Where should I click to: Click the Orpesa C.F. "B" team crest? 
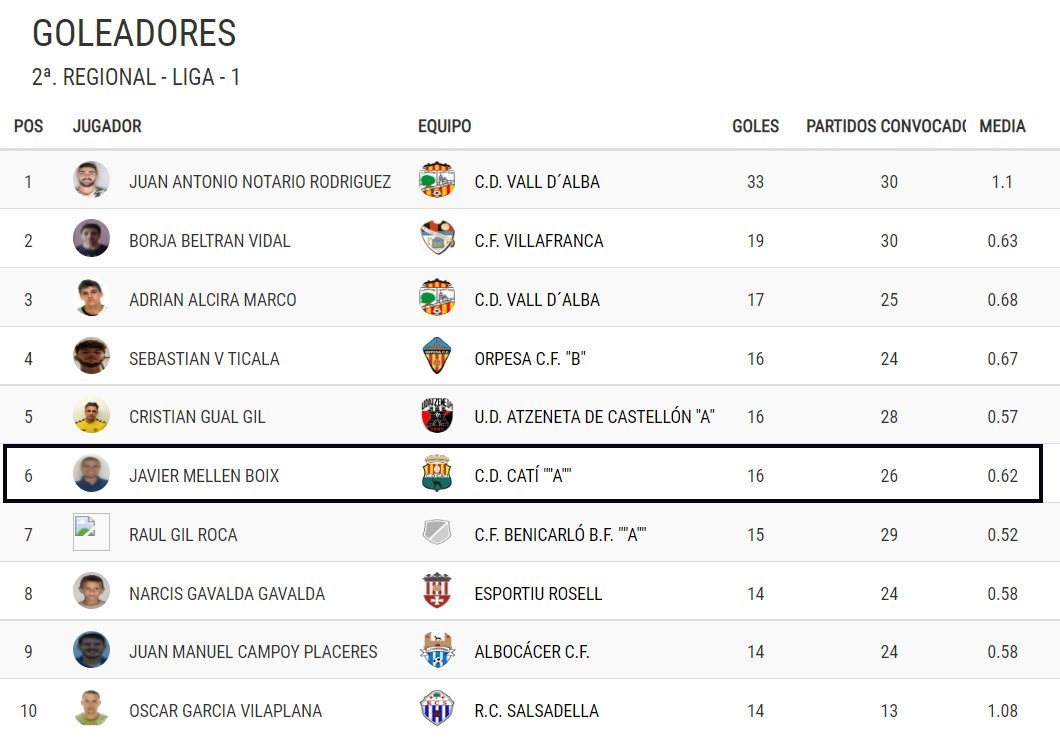(x=437, y=356)
